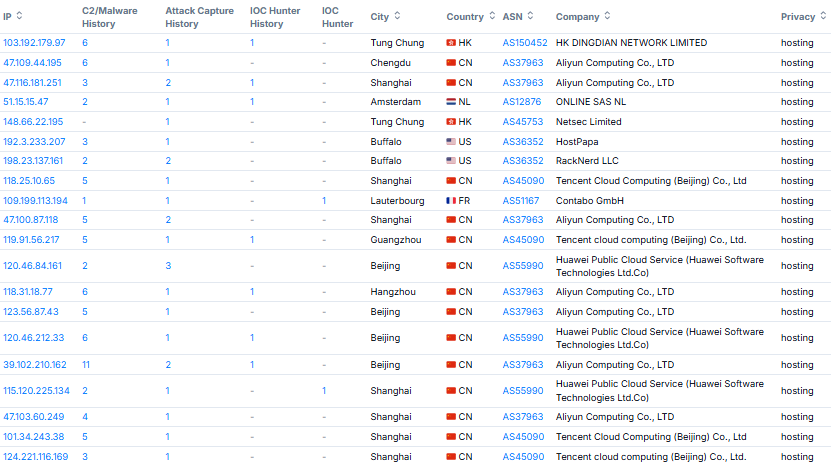Open IP 47.116.181.251 link
This screenshot has height=466, width=835.
click(x=32, y=83)
